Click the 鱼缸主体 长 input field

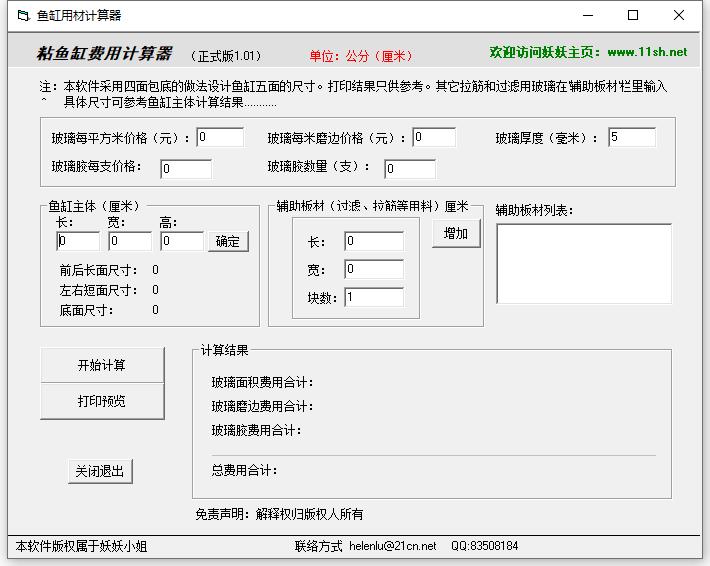tap(78, 241)
